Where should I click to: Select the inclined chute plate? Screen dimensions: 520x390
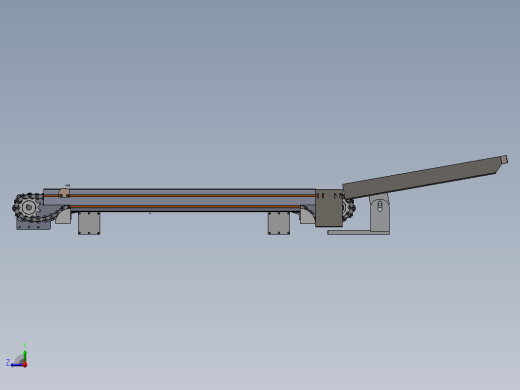click(x=422, y=177)
